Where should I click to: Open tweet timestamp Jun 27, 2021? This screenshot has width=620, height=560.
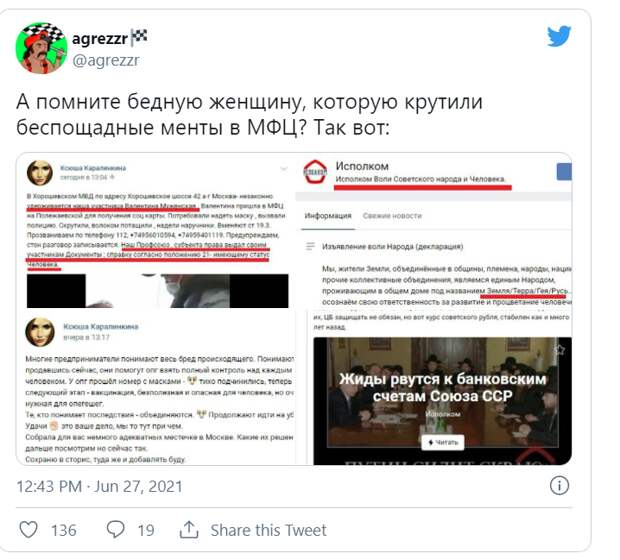(99, 486)
